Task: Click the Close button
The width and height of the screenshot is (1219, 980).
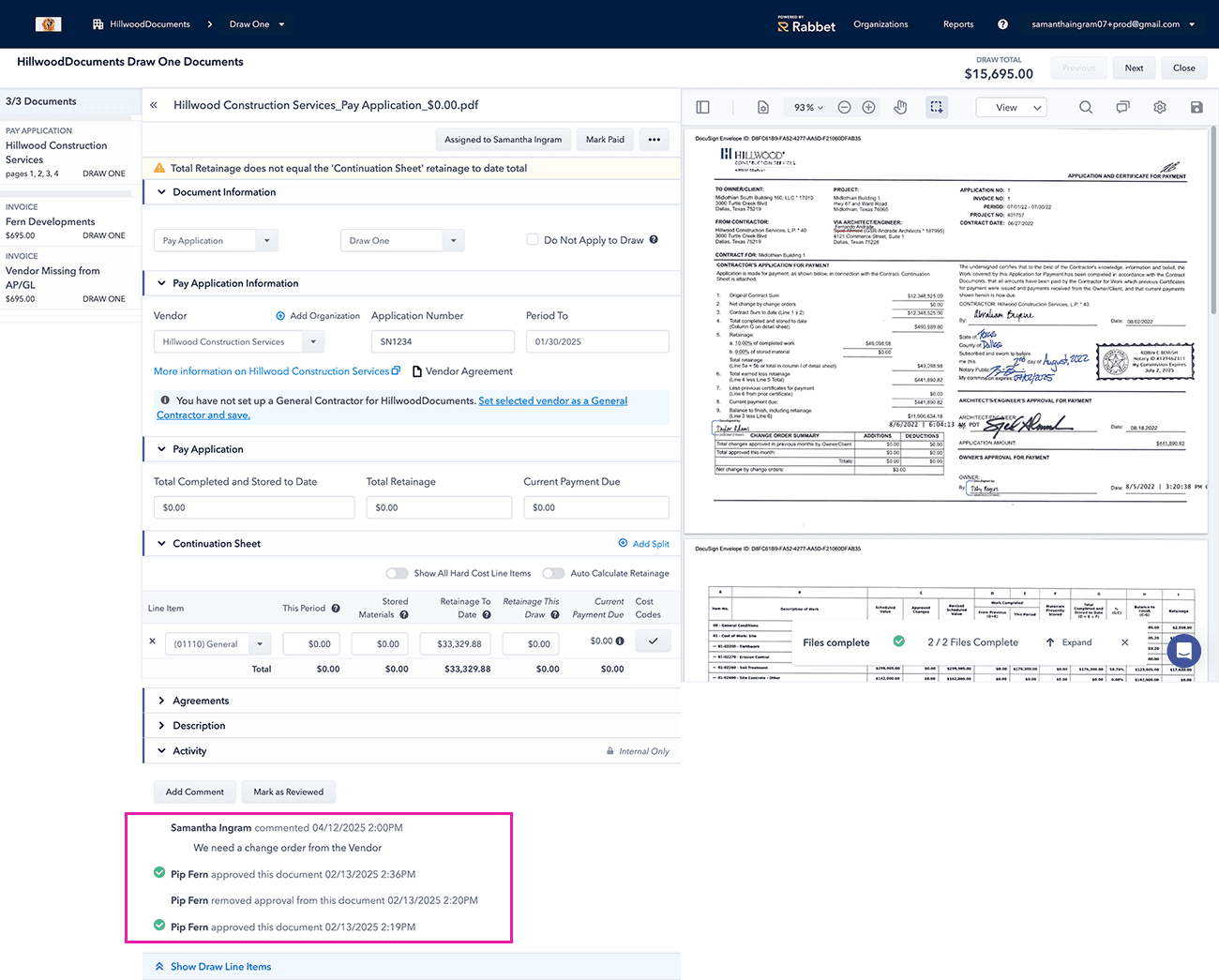Action: pos(1184,68)
